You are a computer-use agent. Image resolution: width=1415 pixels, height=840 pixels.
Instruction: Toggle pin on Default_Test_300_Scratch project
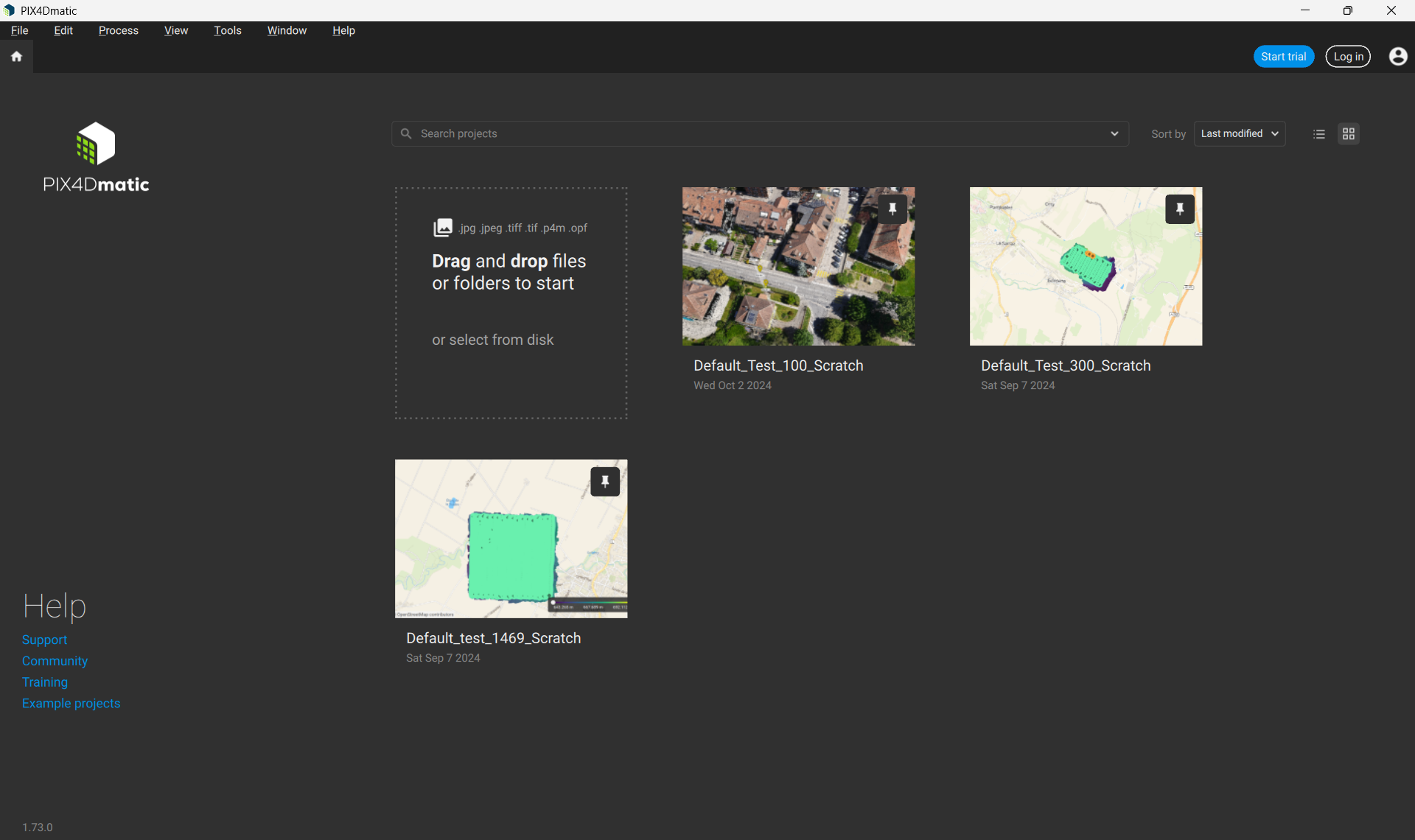(x=1180, y=209)
